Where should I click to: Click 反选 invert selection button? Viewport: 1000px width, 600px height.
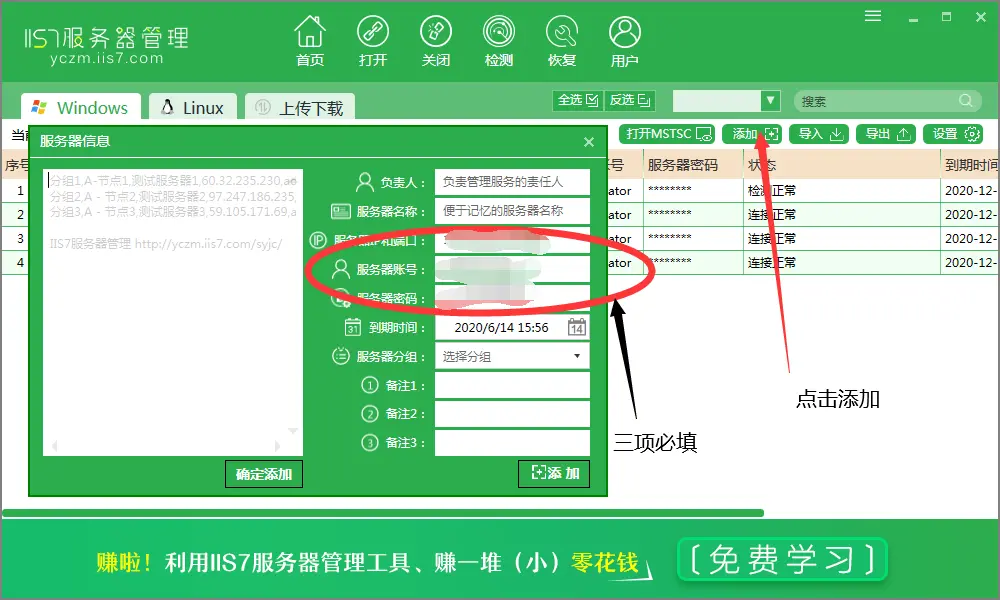pyautogui.click(x=629, y=100)
